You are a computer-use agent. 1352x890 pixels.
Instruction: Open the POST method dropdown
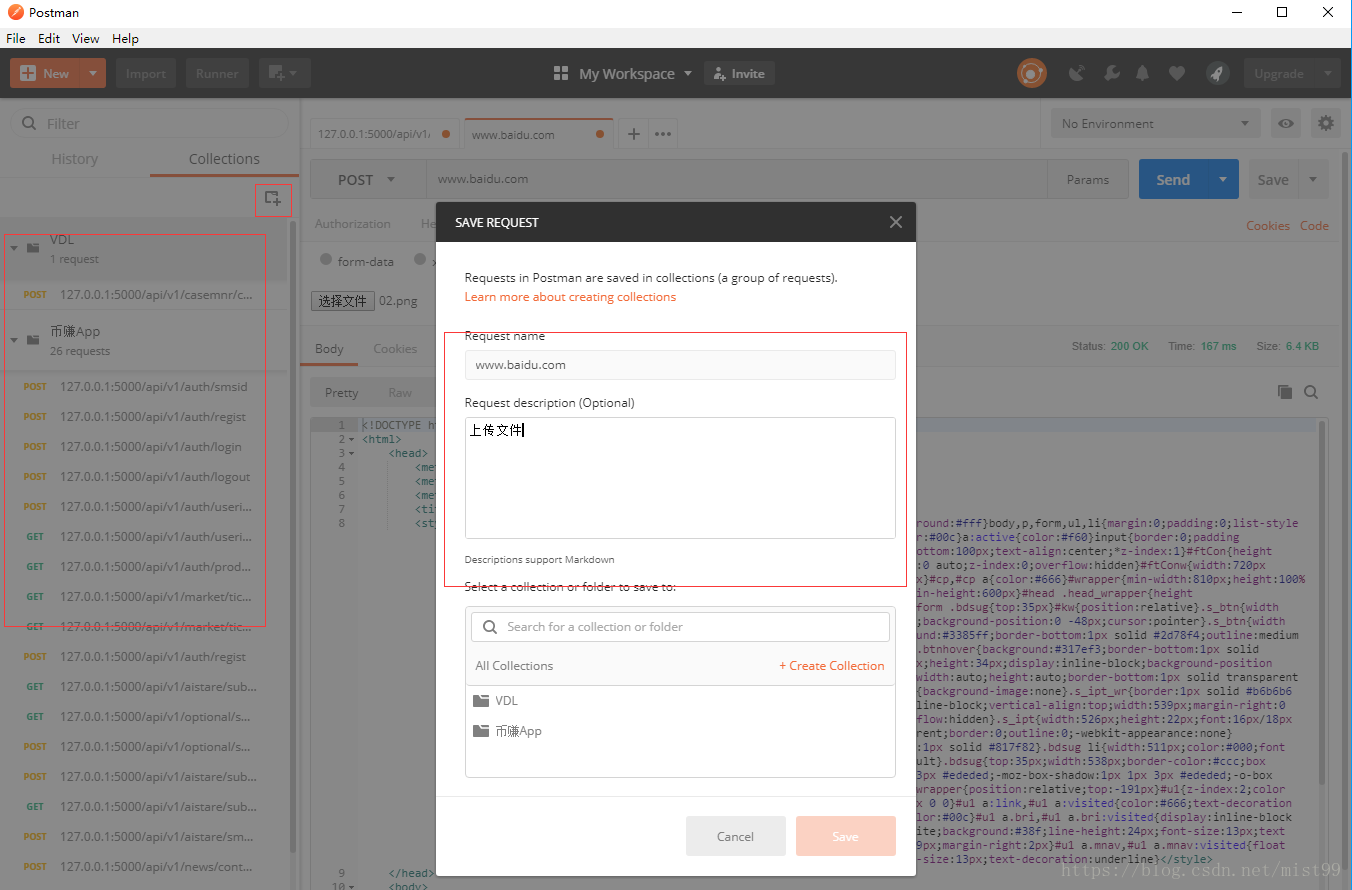click(367, 180)
